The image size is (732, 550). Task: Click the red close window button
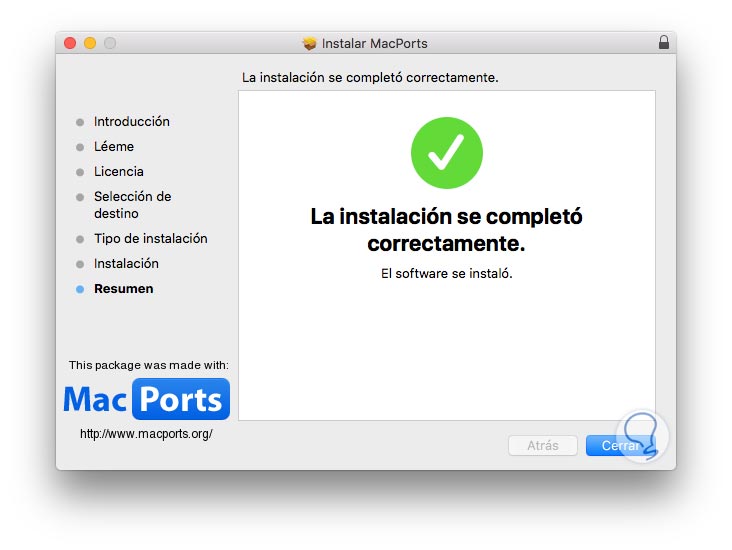tap(70, 43)
